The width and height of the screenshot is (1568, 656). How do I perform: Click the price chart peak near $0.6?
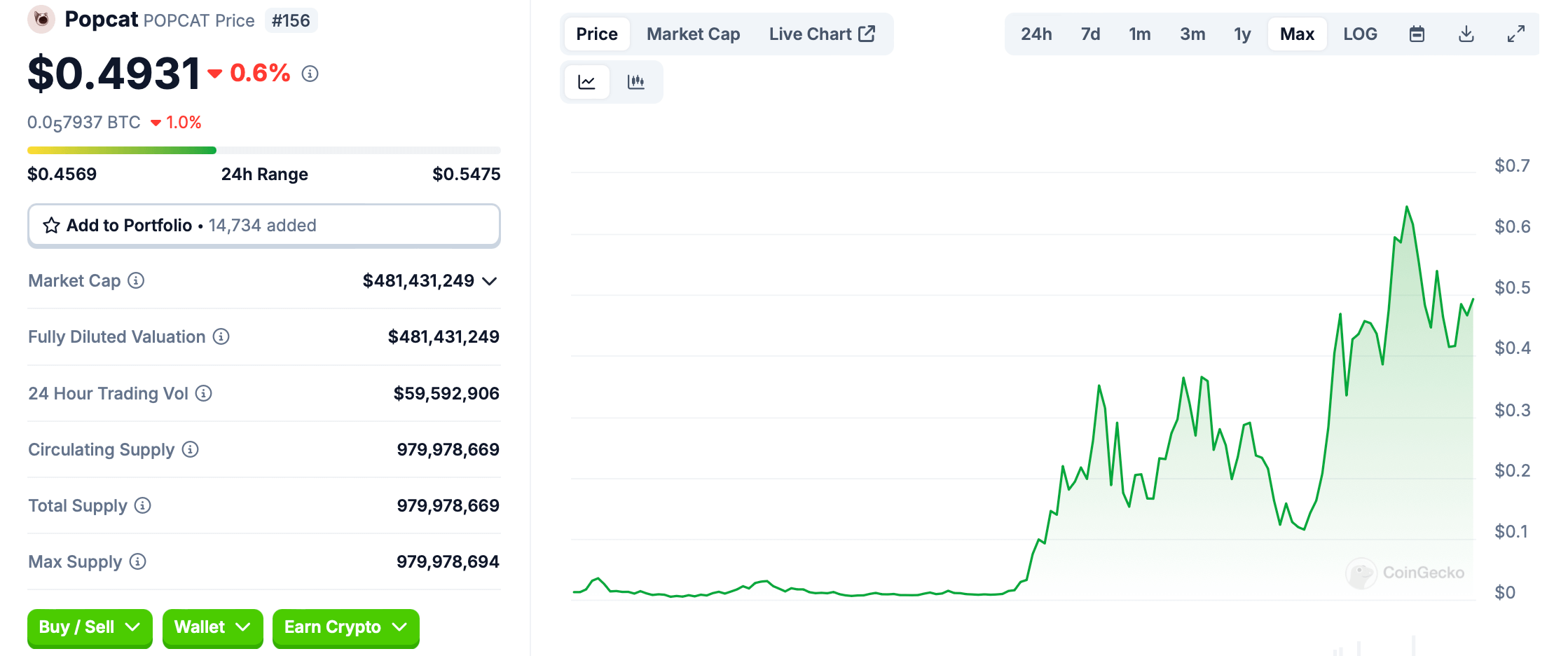pyautogui.click(x=1406, y=207)
